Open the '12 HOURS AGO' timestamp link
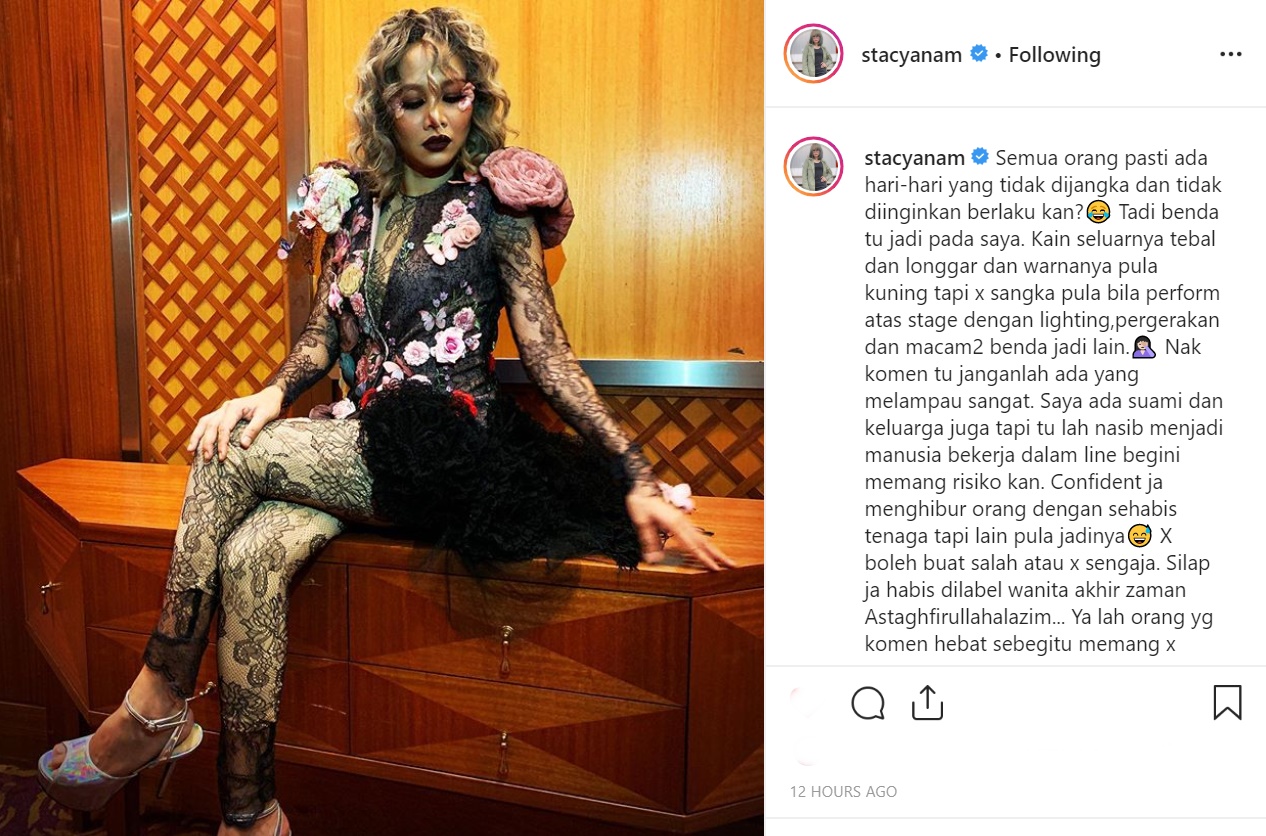 843,791
